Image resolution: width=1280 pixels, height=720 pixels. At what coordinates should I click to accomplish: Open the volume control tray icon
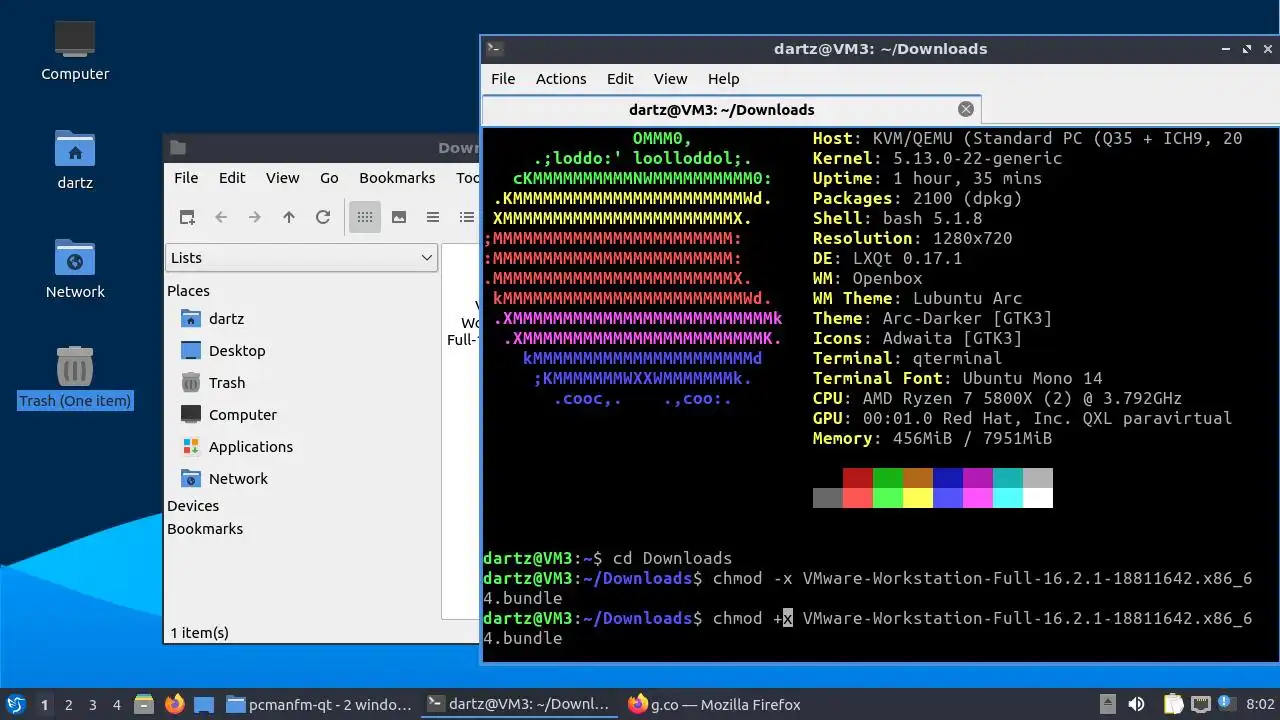[x=1136, y=704]
